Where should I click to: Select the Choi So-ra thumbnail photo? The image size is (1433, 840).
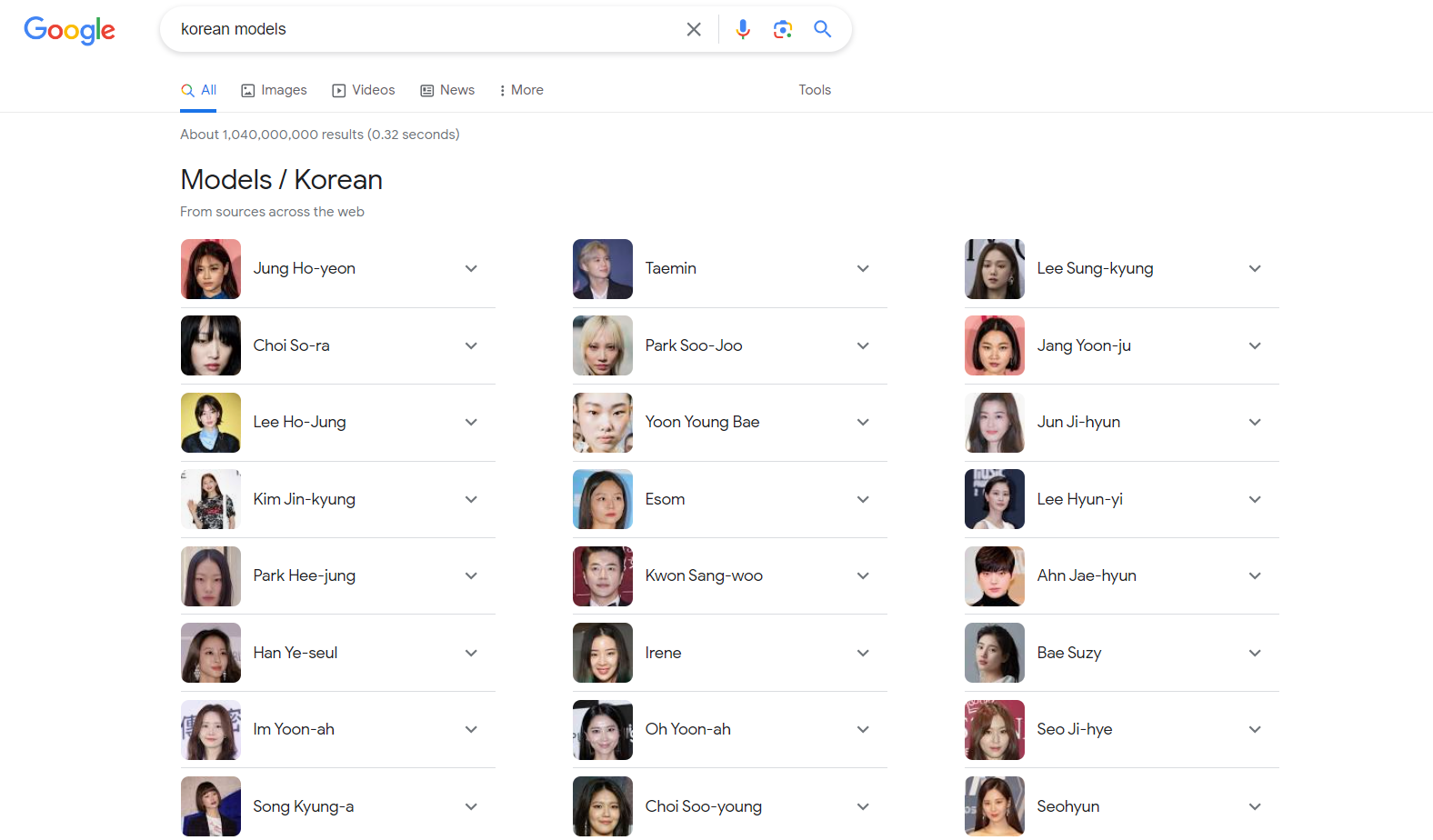(x=211, y=345)
